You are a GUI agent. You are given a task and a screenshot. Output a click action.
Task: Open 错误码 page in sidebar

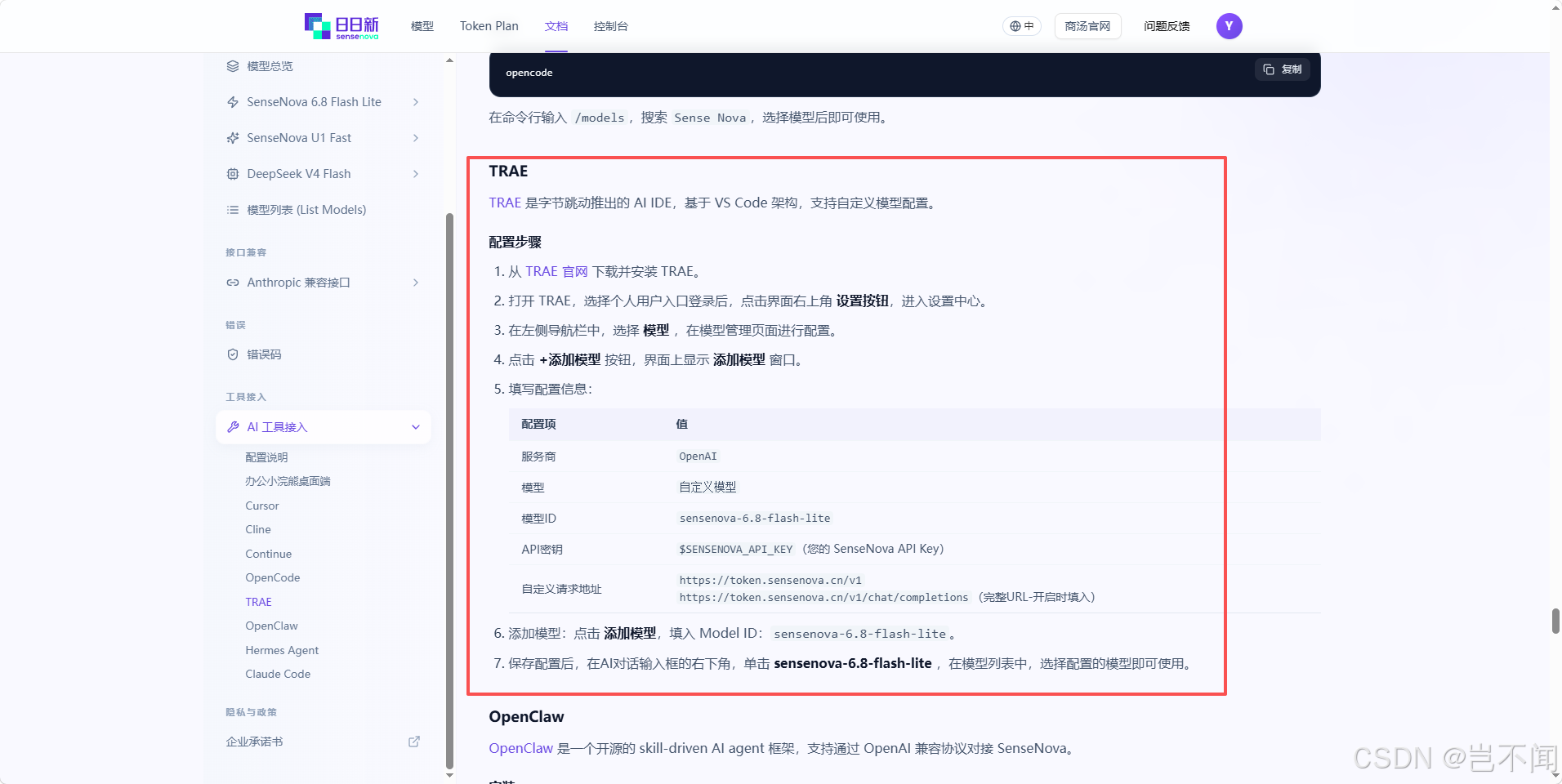[264, 354]
